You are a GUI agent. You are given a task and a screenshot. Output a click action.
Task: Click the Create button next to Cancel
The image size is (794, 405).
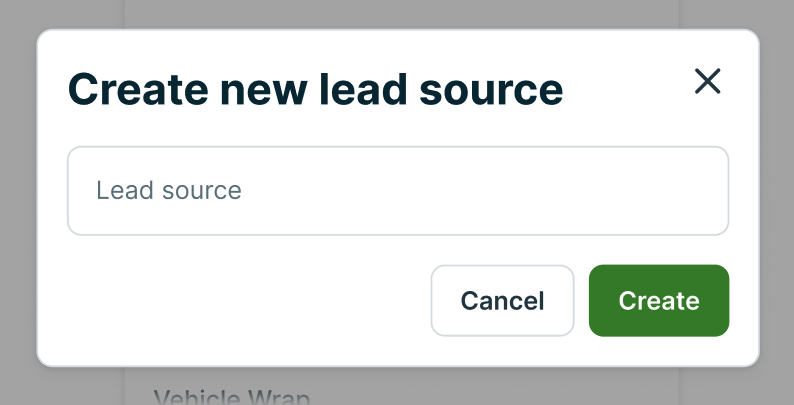tap(658, 301)
